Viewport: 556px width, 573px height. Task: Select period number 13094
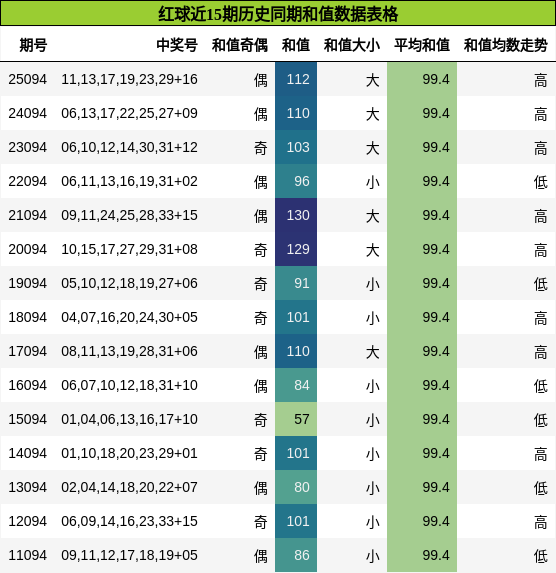28,487
